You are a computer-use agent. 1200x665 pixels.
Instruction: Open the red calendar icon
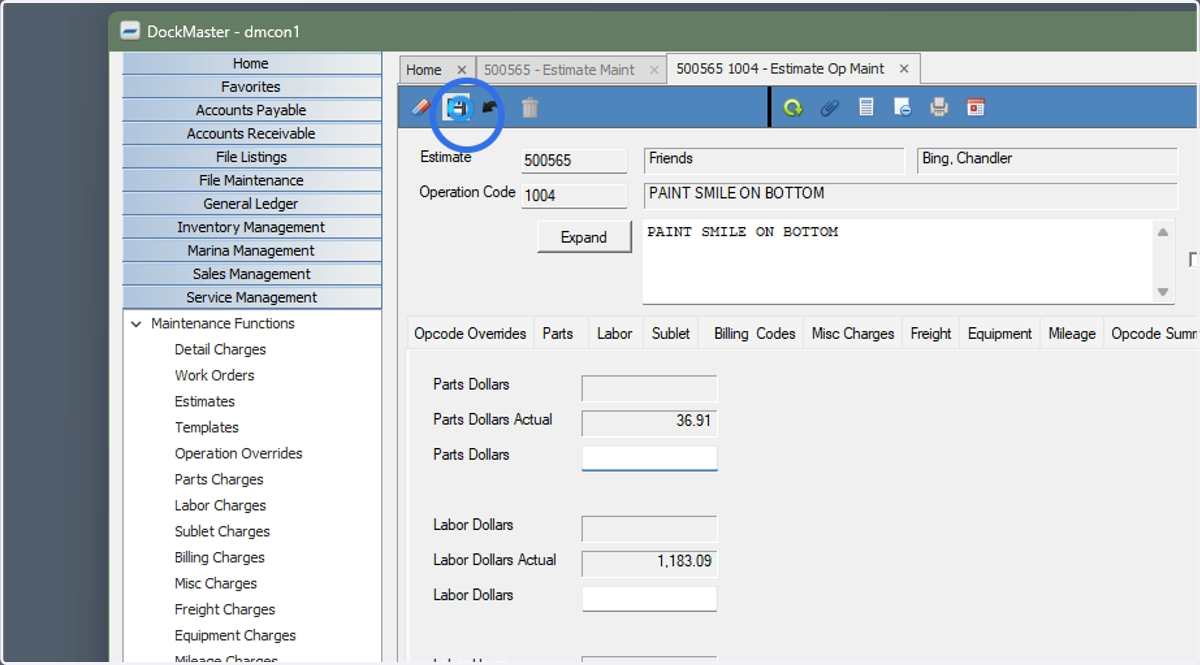[976, 107]
